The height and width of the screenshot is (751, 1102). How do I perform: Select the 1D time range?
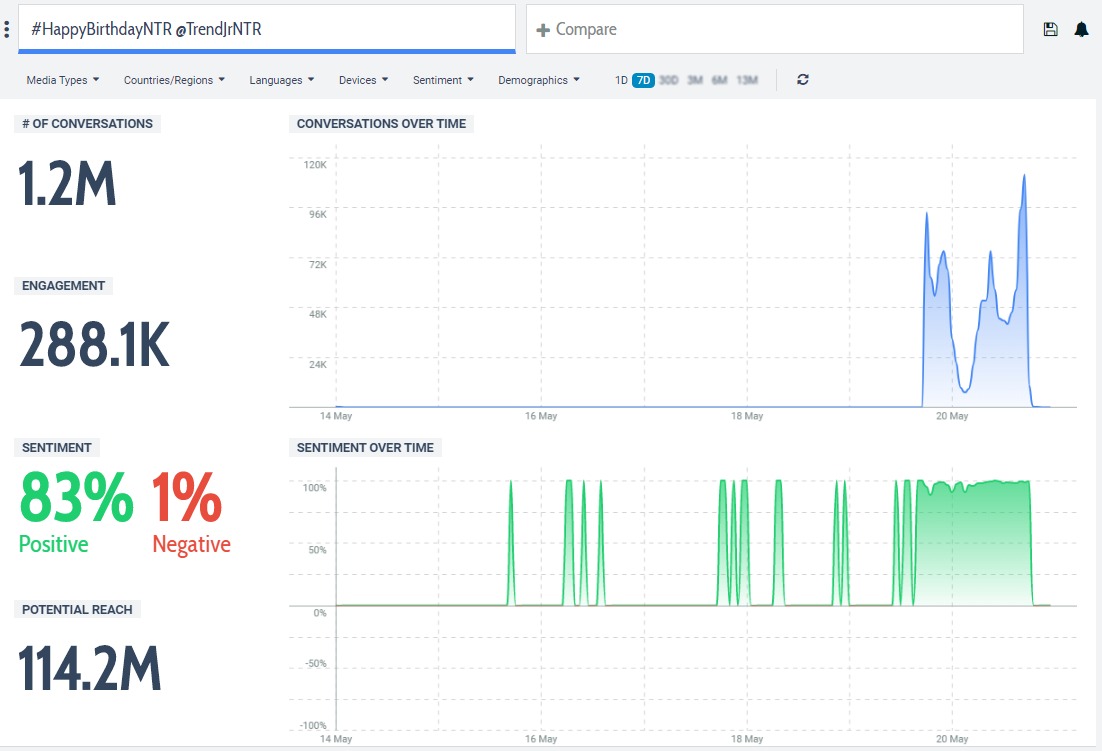pyautogui.click(x=621, y=80)
